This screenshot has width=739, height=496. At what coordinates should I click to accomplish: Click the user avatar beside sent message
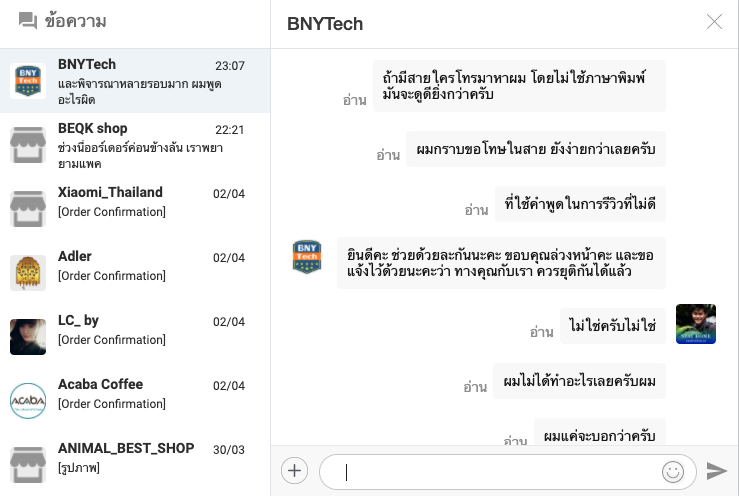696,324
